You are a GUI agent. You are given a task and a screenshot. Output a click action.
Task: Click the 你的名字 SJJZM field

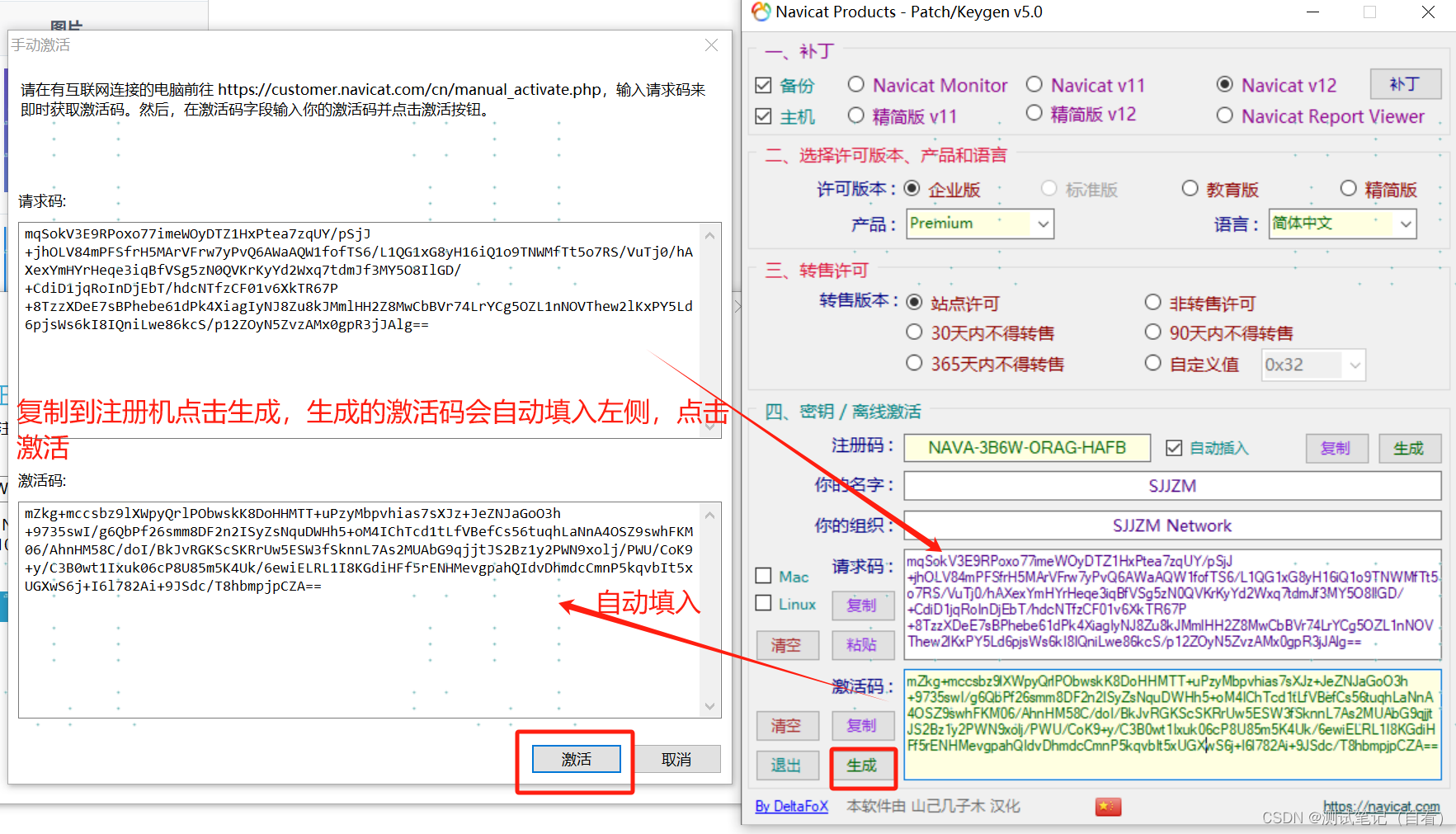[x=1172, y=486]
